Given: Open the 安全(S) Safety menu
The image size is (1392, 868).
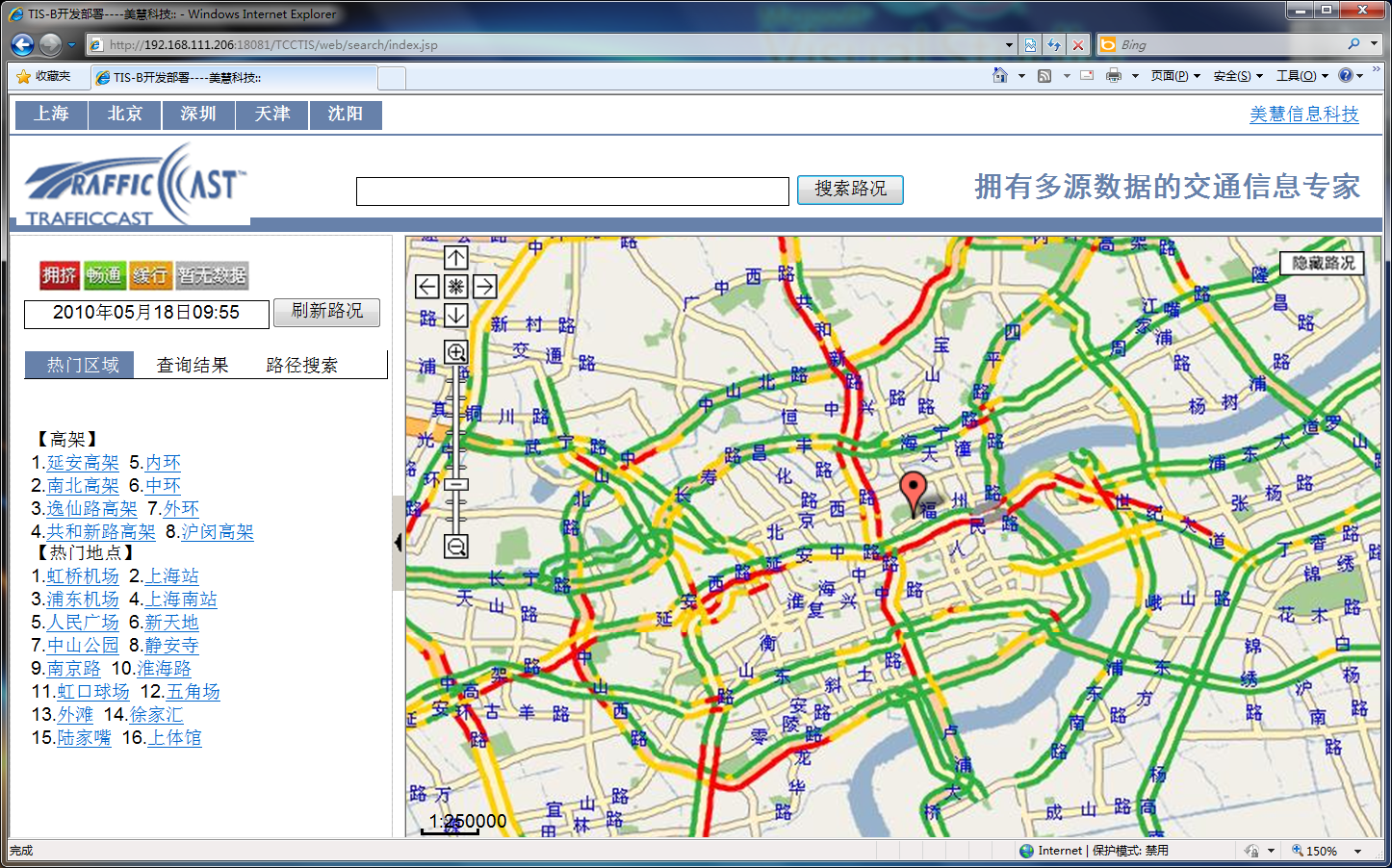Looking at the screenshot, I should [1238, 76].
